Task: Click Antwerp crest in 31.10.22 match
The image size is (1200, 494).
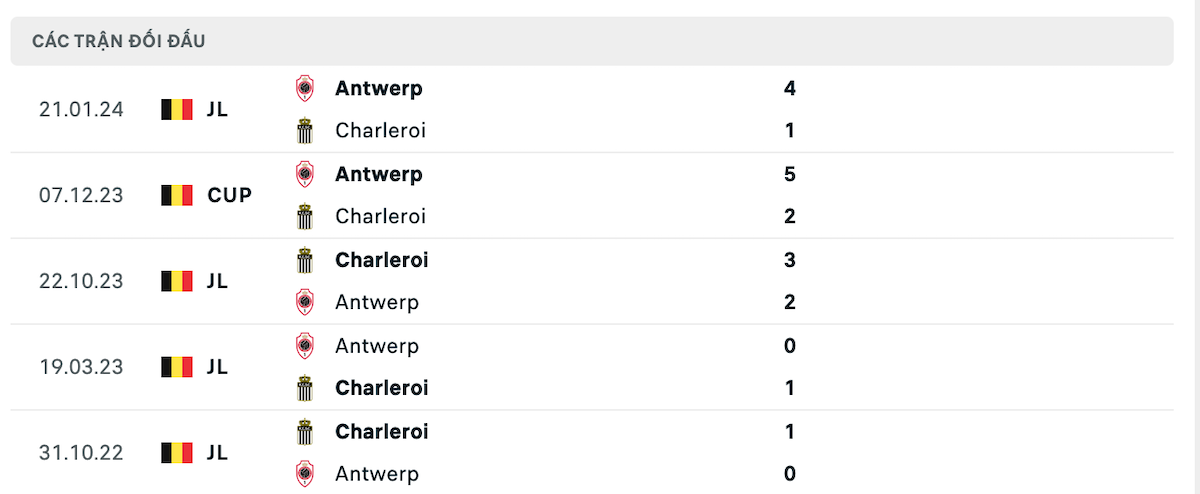Action: (x=304, y=474)
